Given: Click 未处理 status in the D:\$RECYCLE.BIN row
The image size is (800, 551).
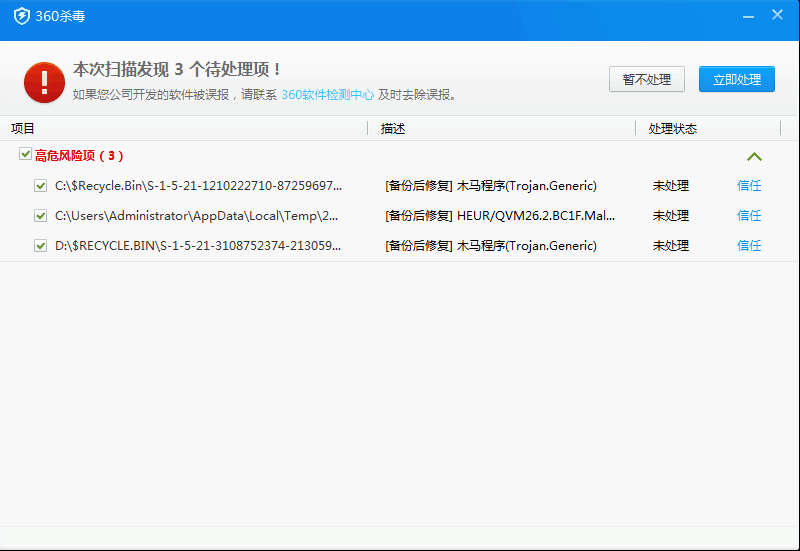Looking at the screenshot, I should click(670, 246).
